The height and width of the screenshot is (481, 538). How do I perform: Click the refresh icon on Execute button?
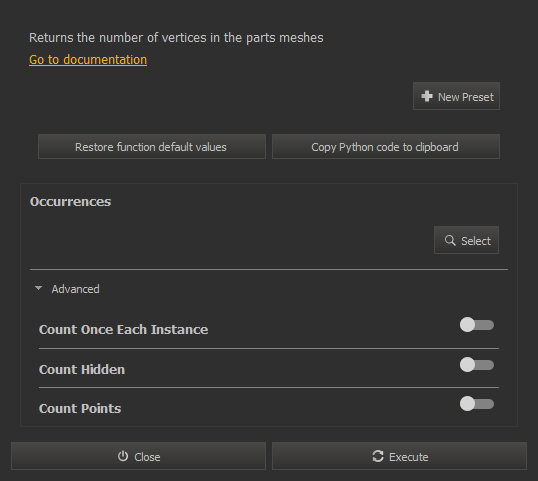(378, 456)
